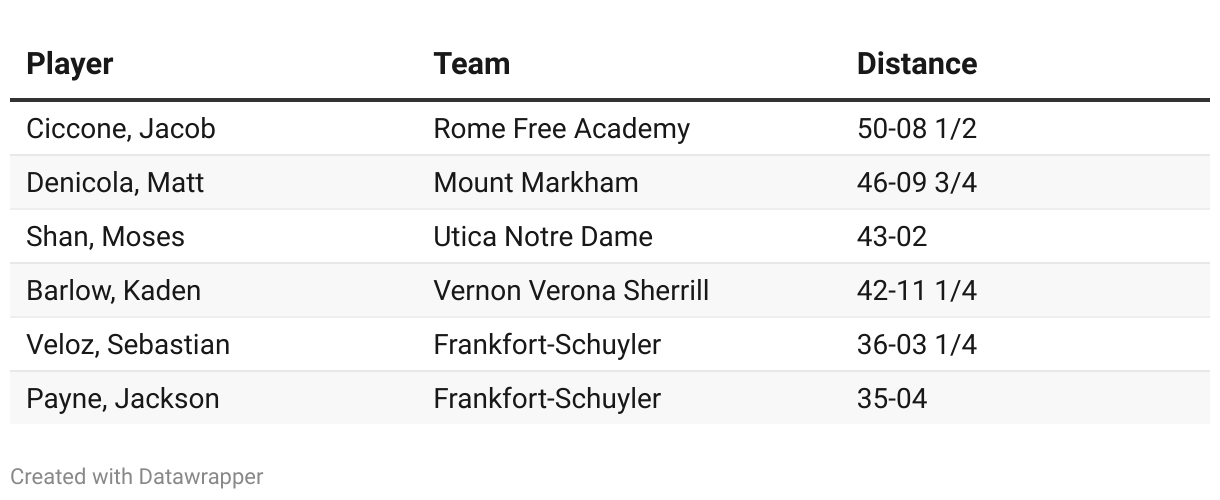Viewport: 1220px width, 500px height.
Task: Click the Distance column header
Action: click(x=917, y=64)
